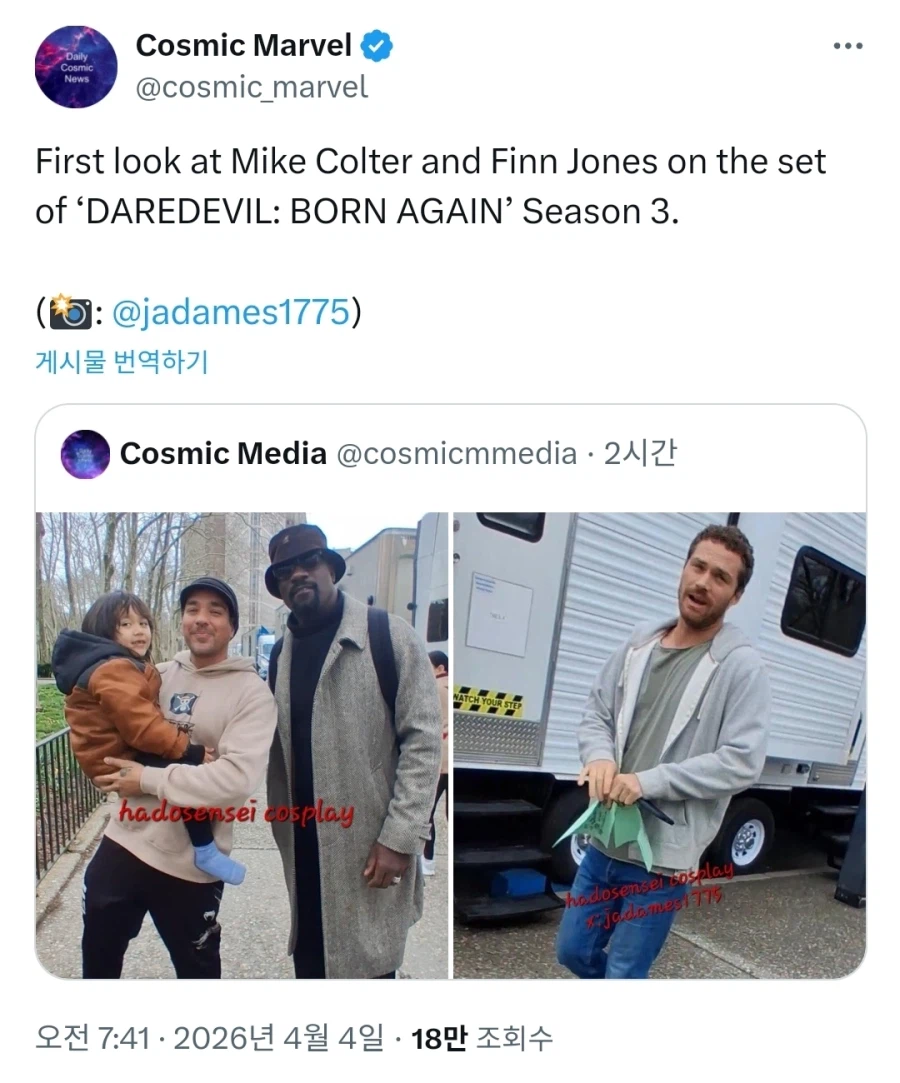Click the tweet text about Daredevil
This screenshot has height=1083, width=900.
click(430, 186)
